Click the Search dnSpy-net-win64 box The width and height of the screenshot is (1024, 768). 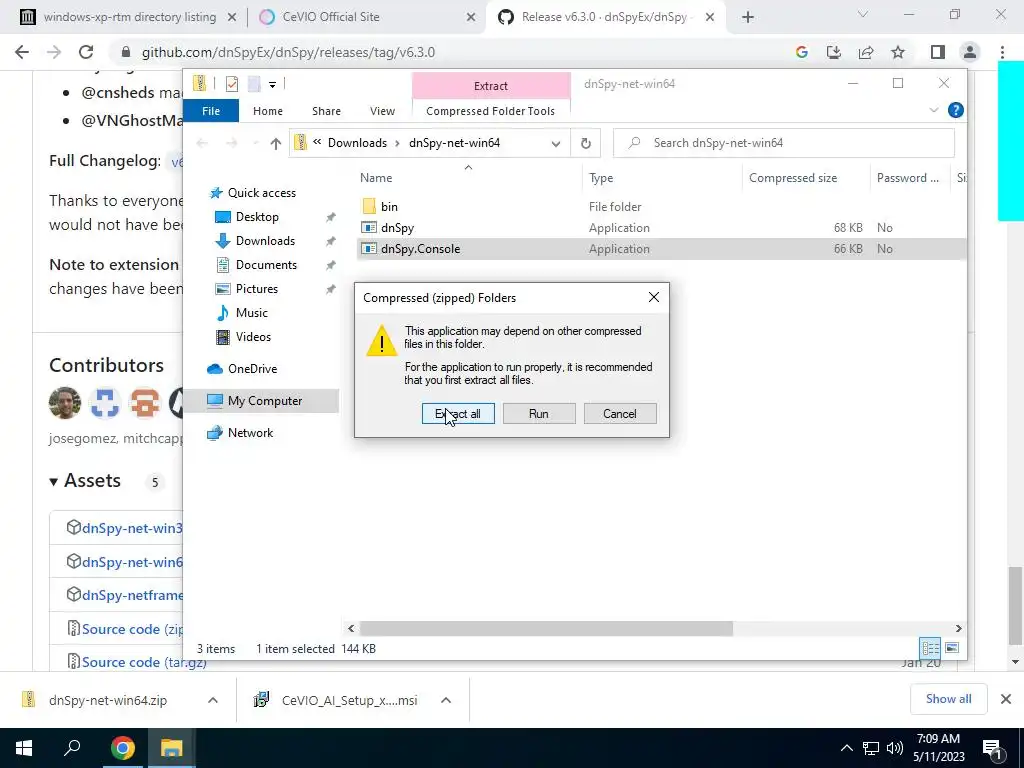pos(784,143)
